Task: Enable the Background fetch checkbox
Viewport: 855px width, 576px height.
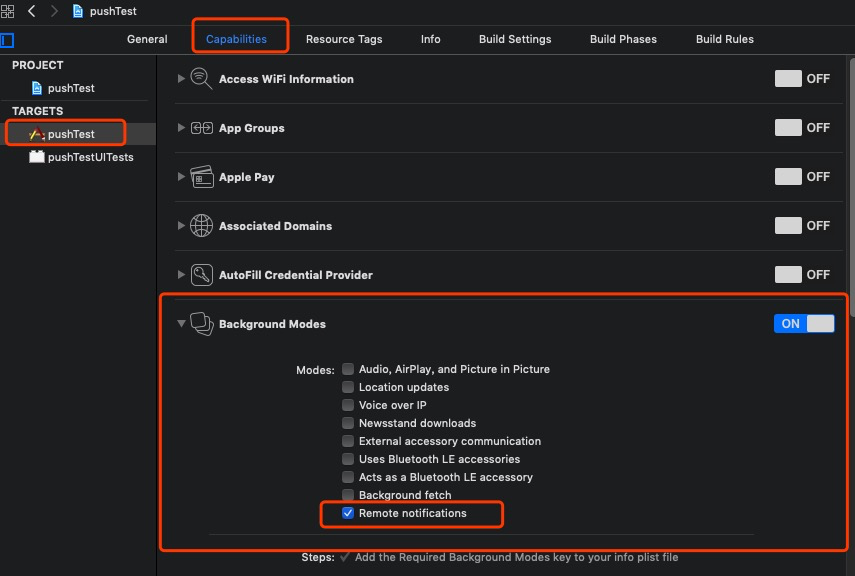Action: click(348, 495)
